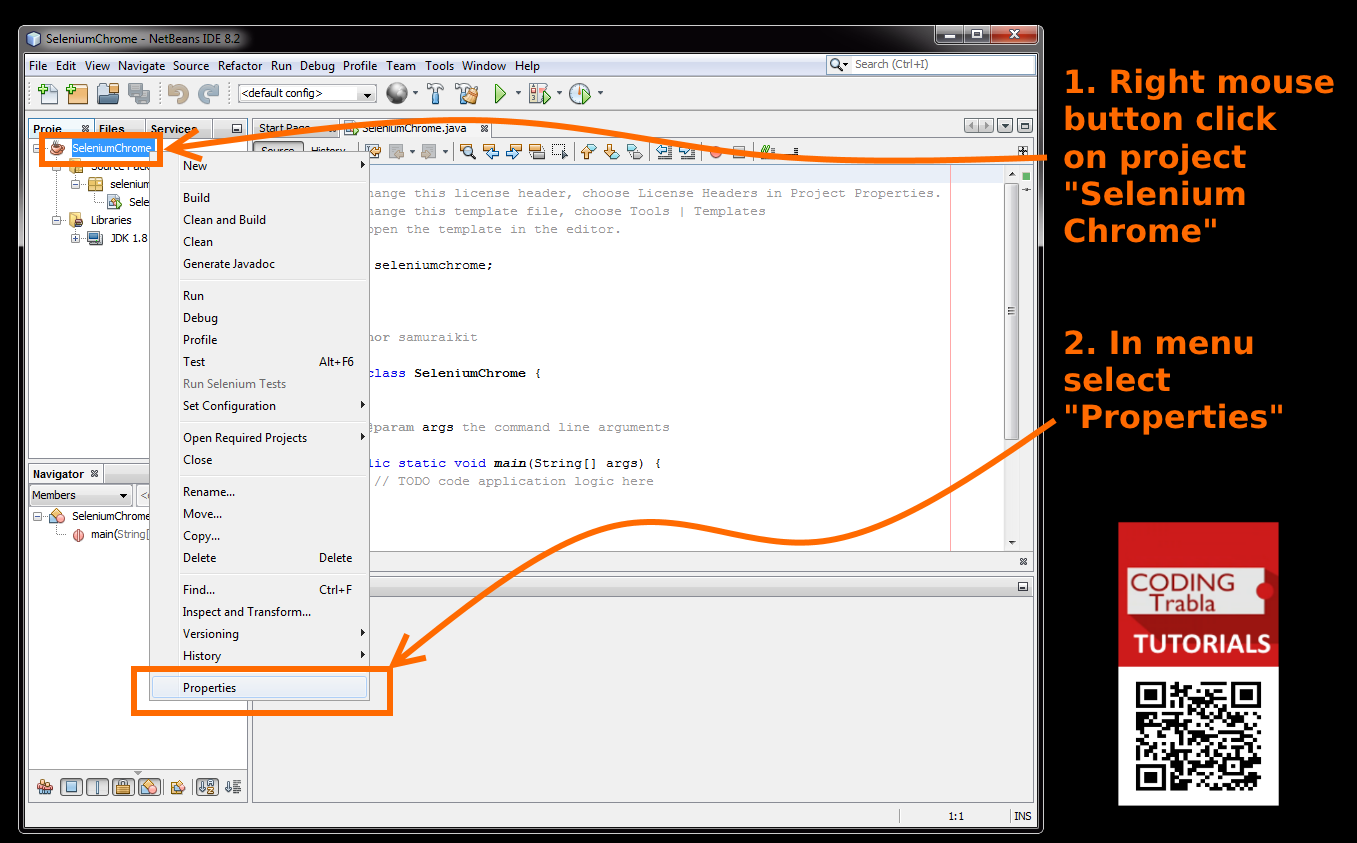Click the Clean and Build broom icon
This screenshot has height=843, width=1357.
(x=467, y=93)
